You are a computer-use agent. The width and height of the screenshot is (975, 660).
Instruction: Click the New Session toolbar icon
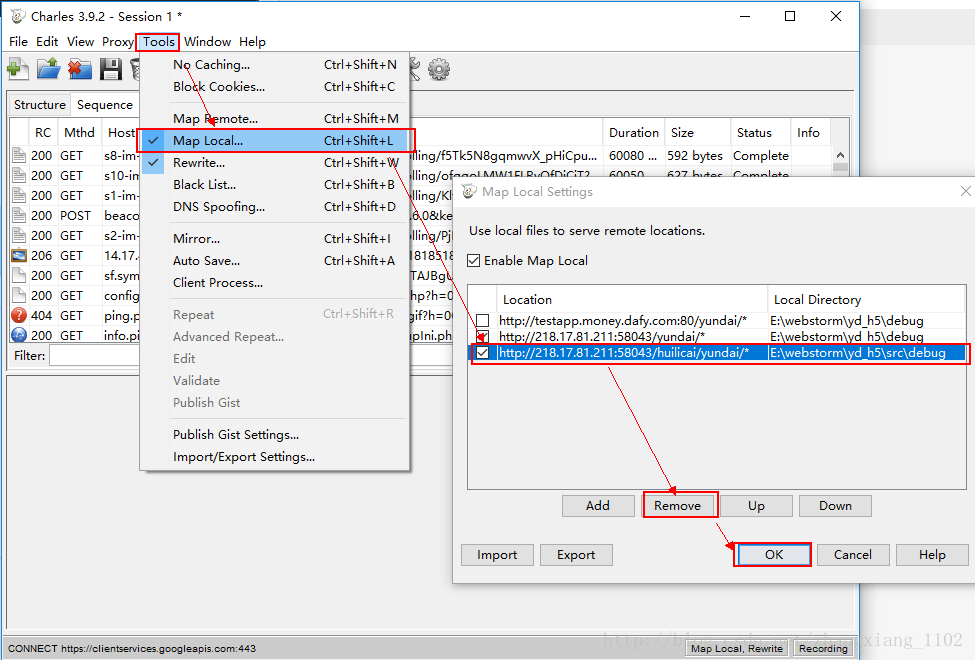pos(18,68)
